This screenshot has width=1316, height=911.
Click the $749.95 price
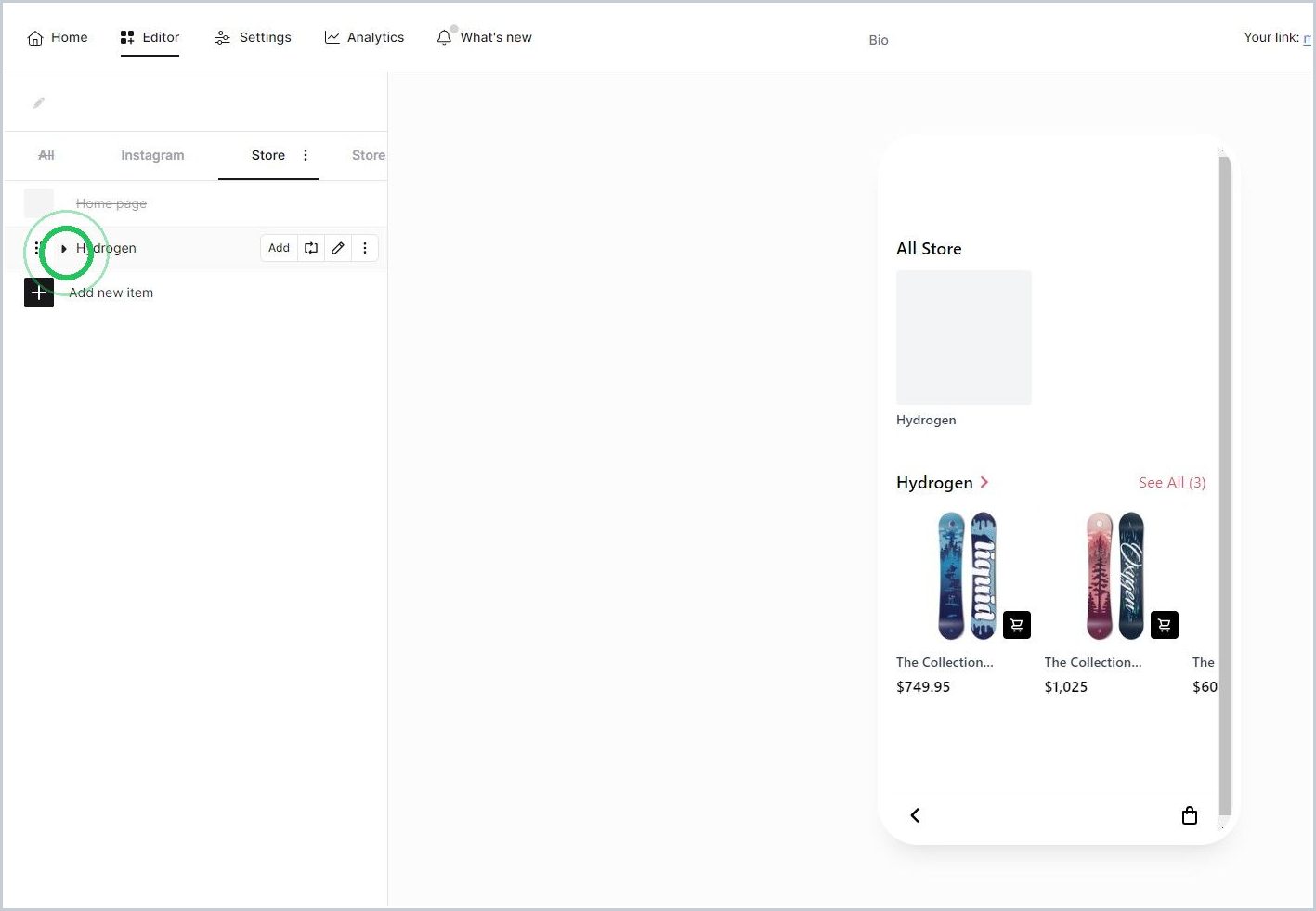click(x=923, y=687)
